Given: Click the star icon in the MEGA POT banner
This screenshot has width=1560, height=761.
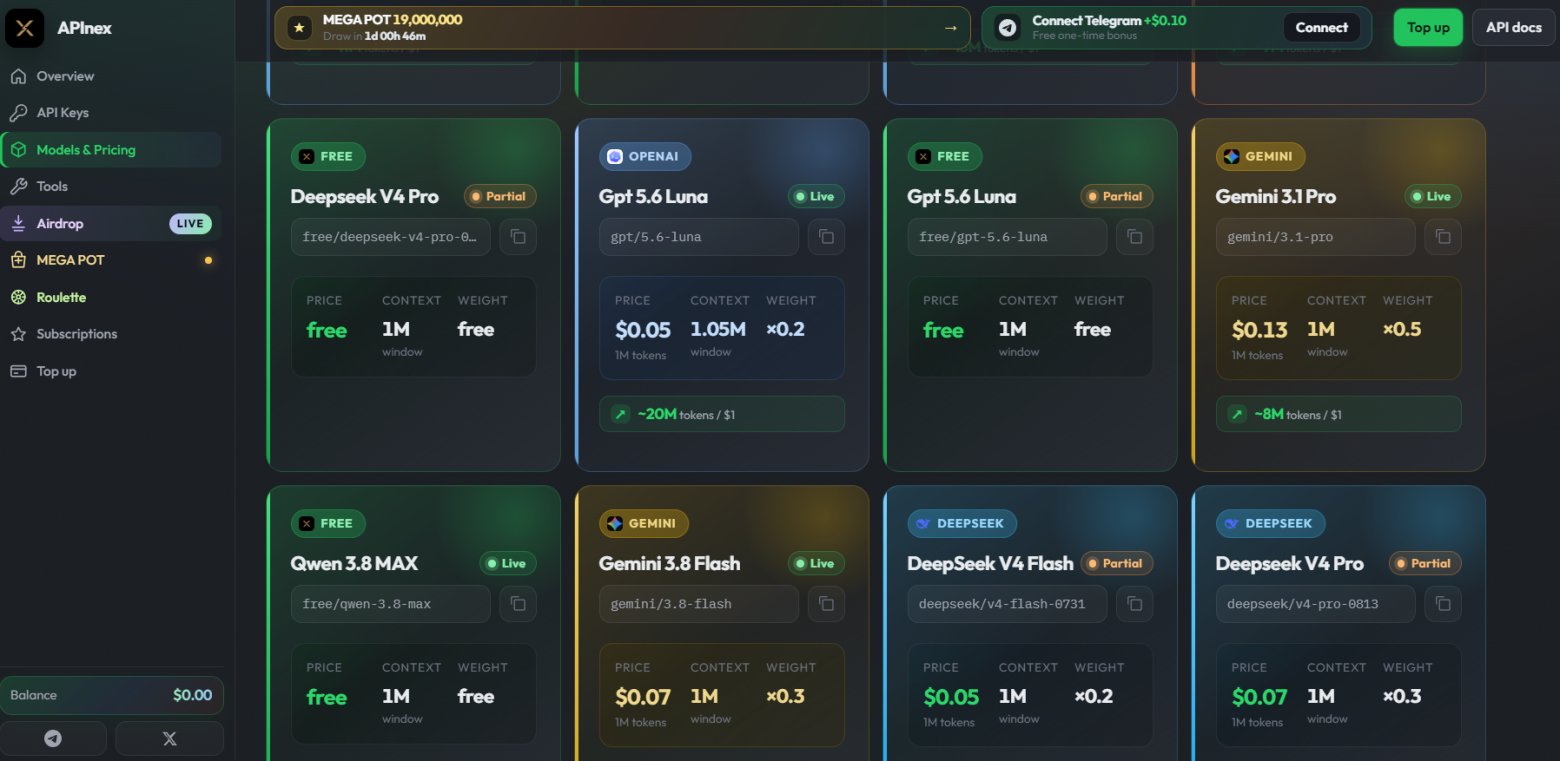Looking at the screenshot, I should pyautogui.click(x=299, y=28).
